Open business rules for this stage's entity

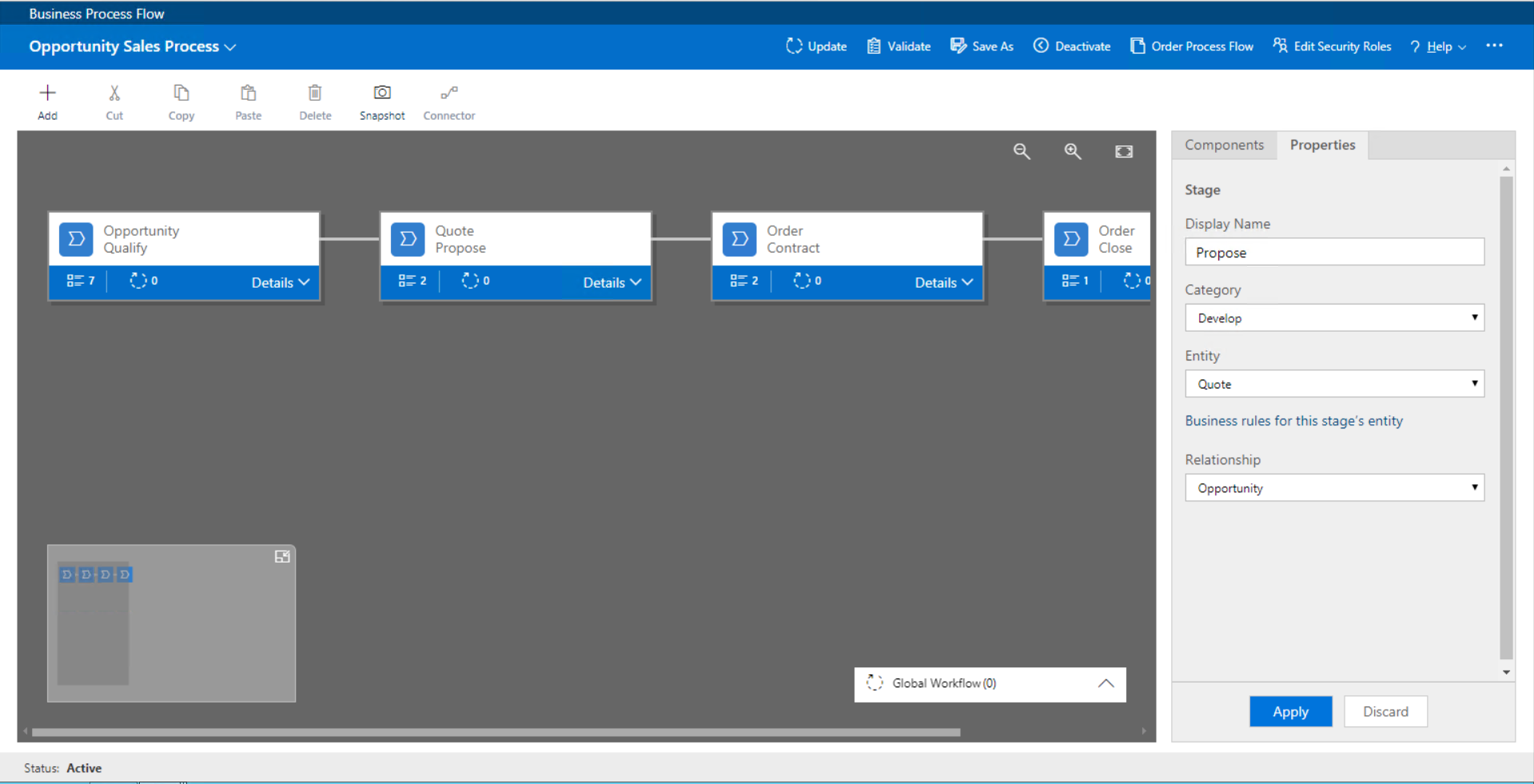pyautogui.click(x=1294, y=420)
